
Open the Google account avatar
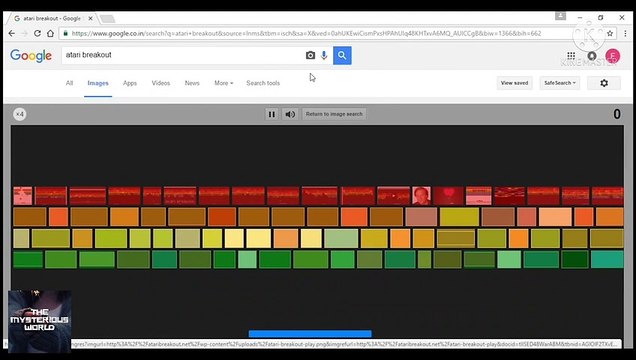point(612,56)
